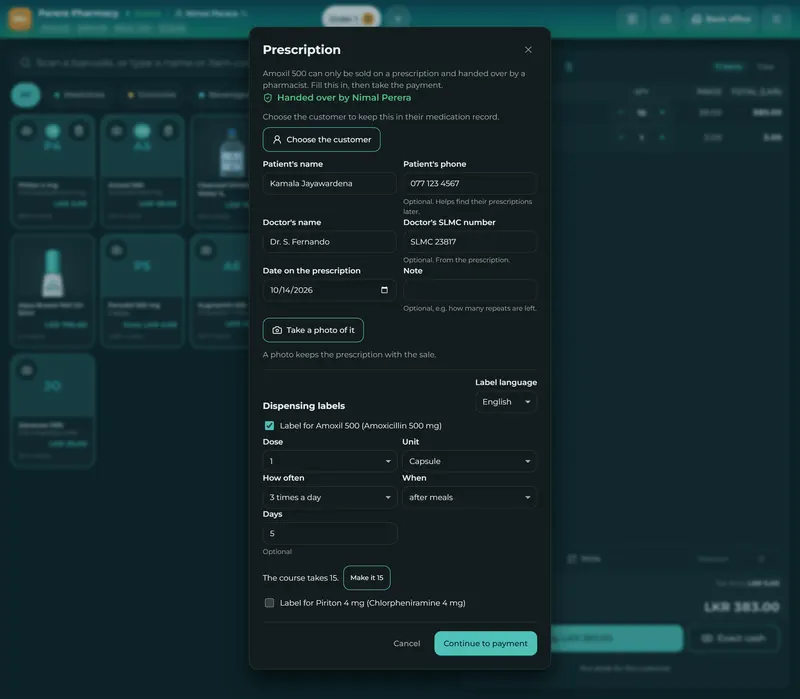Click the person icon in Choose the customer
Screen dimensions: 800x699
click(x=277, y=139)
